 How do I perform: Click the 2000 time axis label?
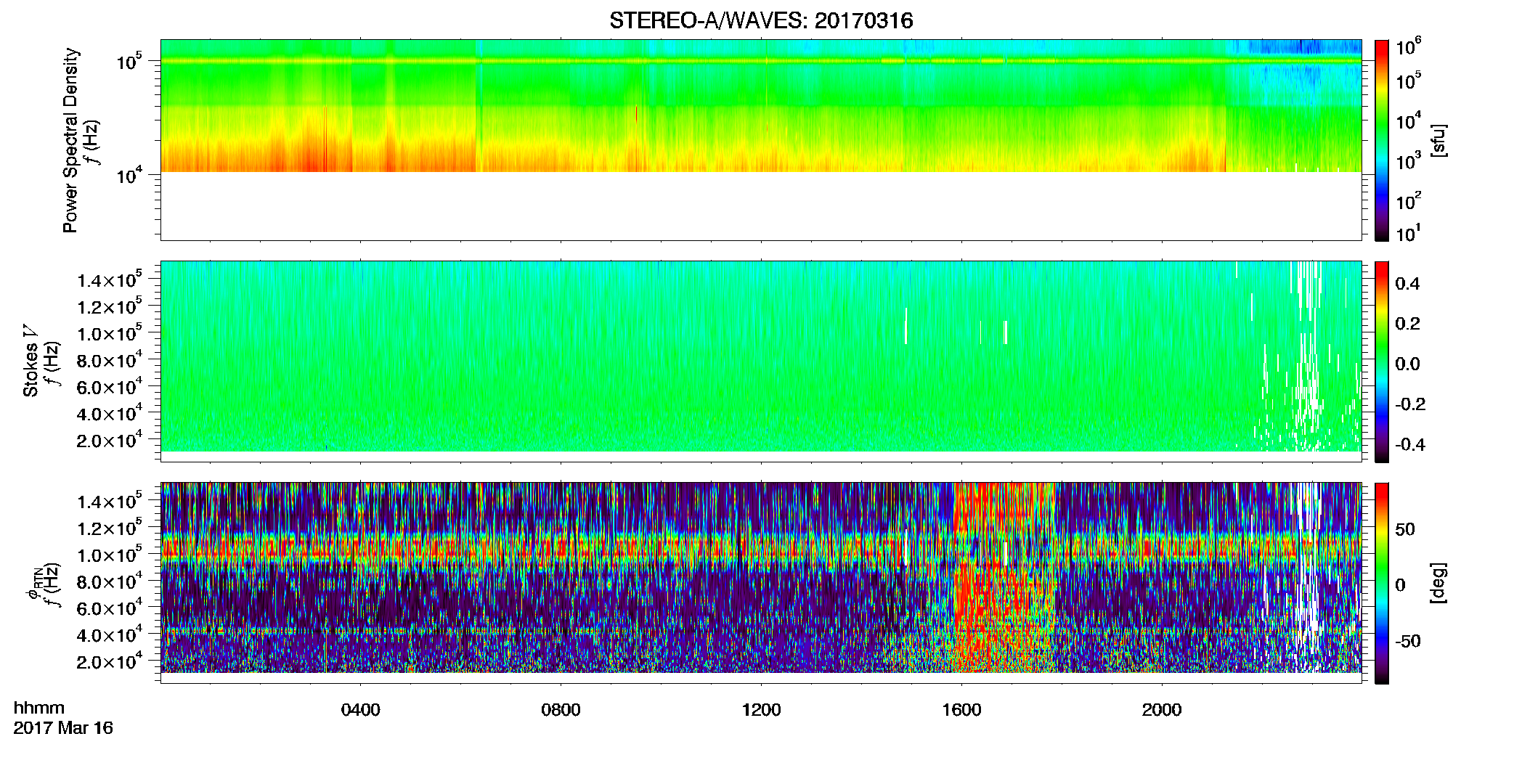(x=1162, y=710)
